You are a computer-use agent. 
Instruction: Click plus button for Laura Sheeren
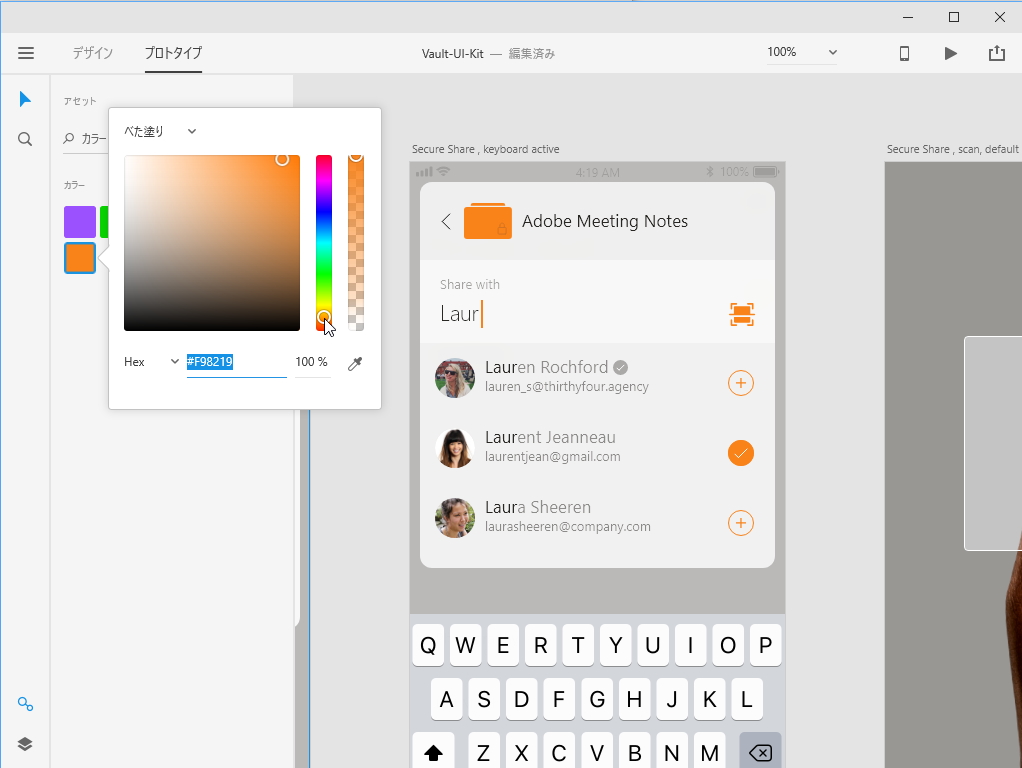point(740,523)
